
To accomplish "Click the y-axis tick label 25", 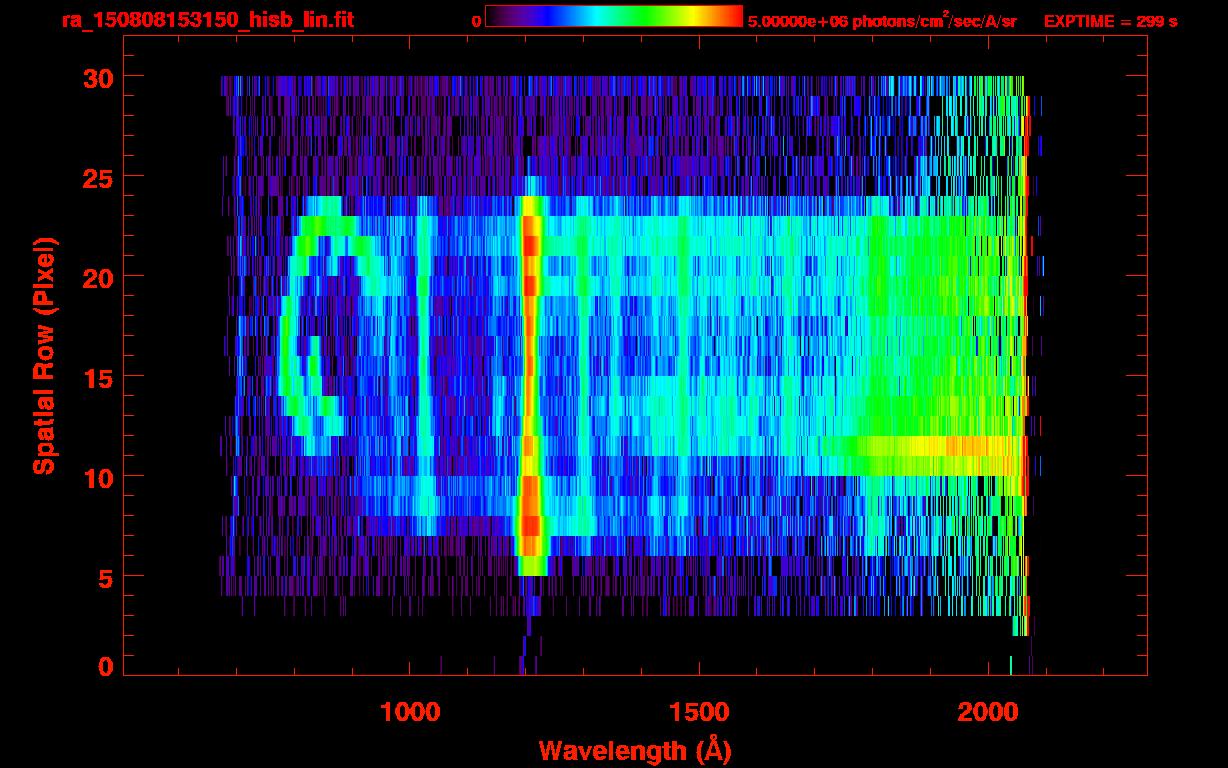I will click(96, 177).
